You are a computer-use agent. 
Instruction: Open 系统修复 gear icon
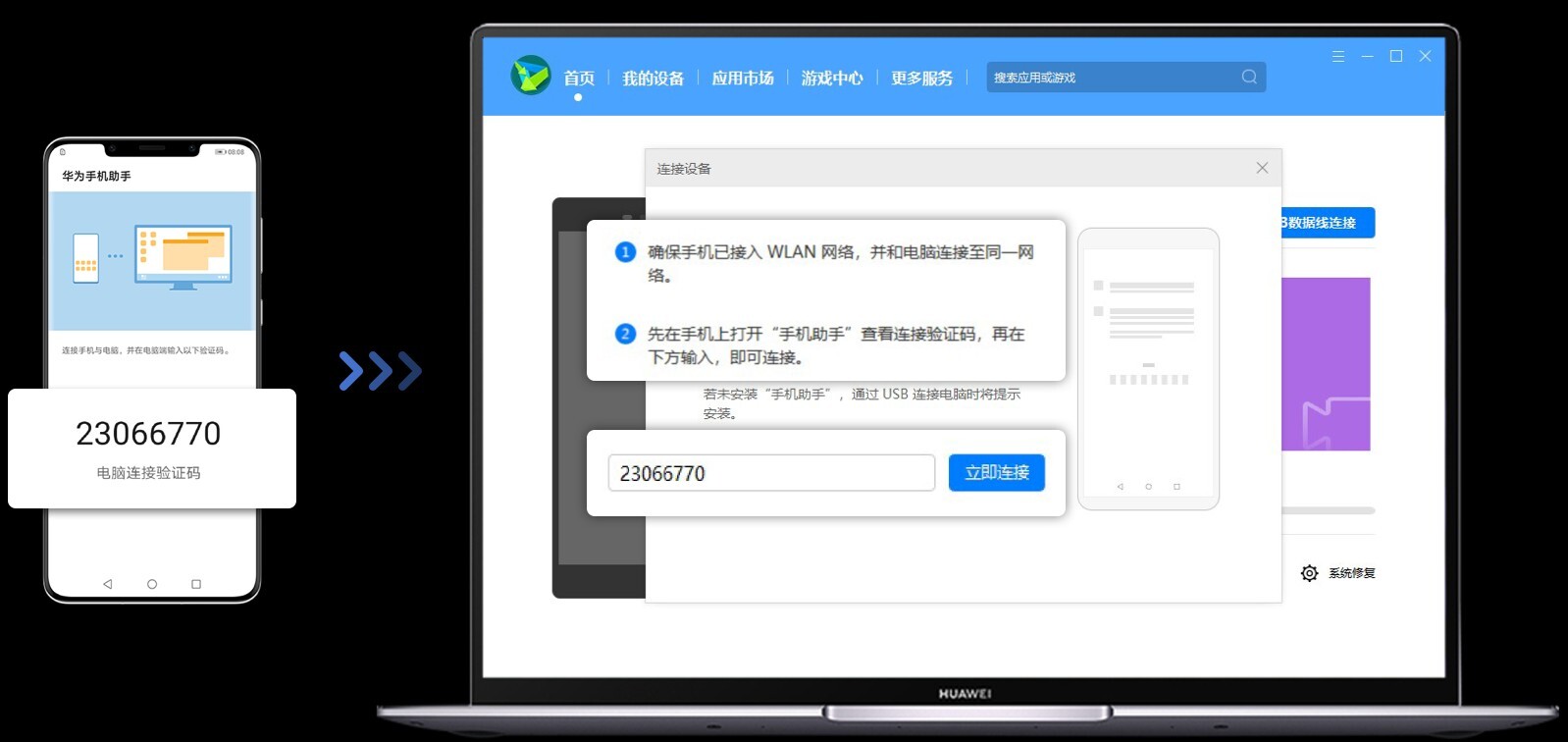point(1309,573)
